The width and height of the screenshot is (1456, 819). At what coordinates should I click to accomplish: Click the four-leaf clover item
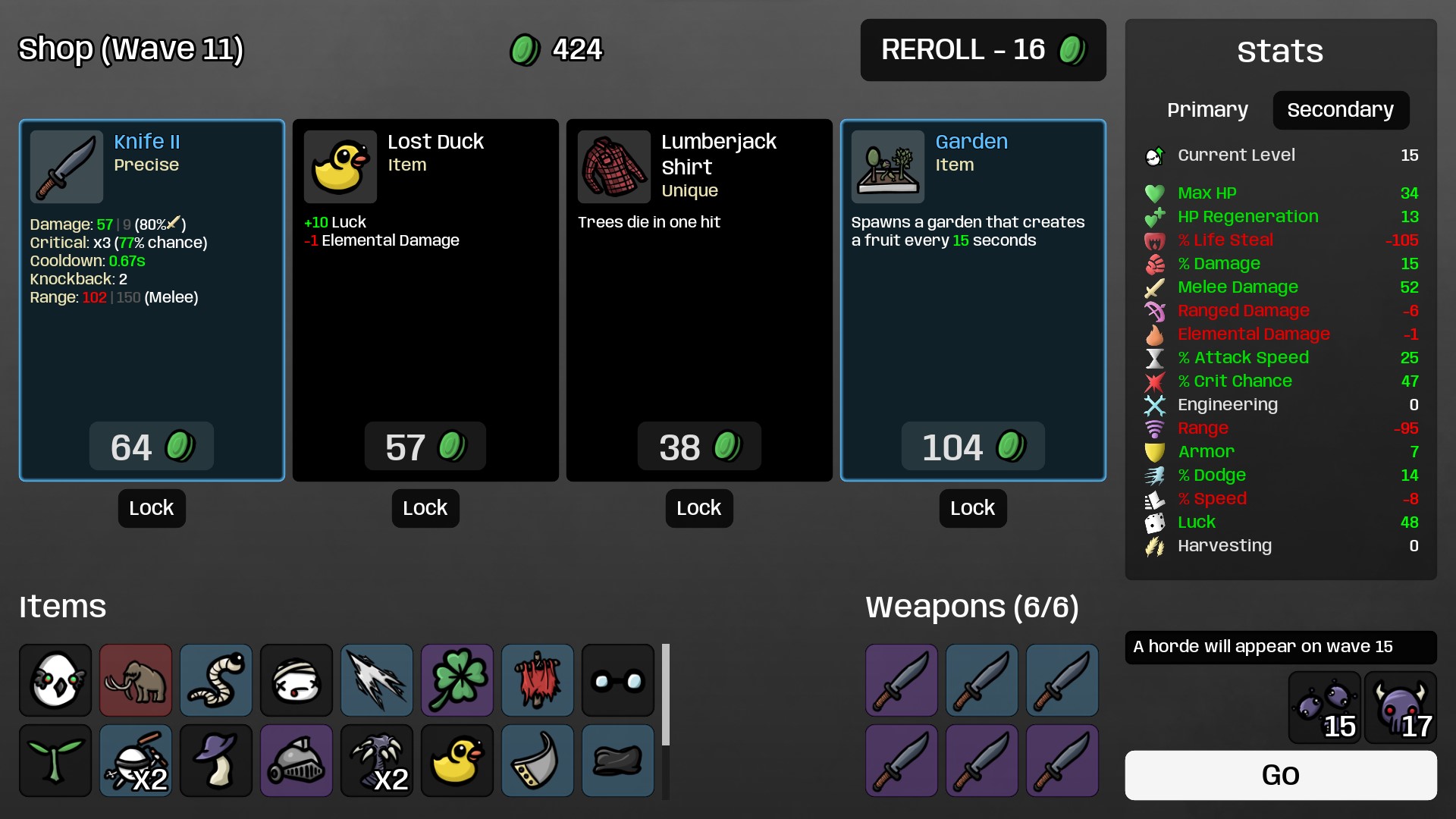457,680
